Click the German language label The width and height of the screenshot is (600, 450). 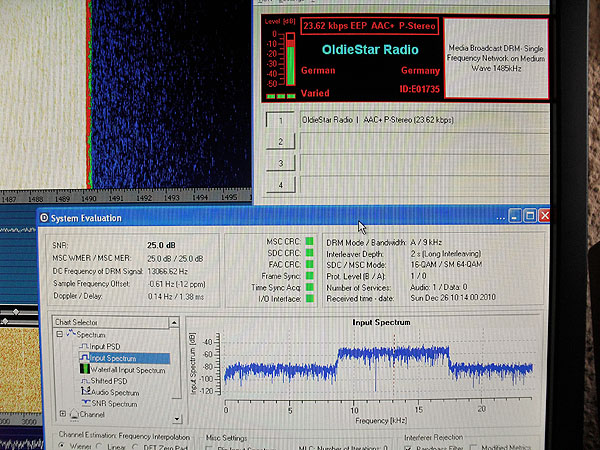[x=318, y=70]
